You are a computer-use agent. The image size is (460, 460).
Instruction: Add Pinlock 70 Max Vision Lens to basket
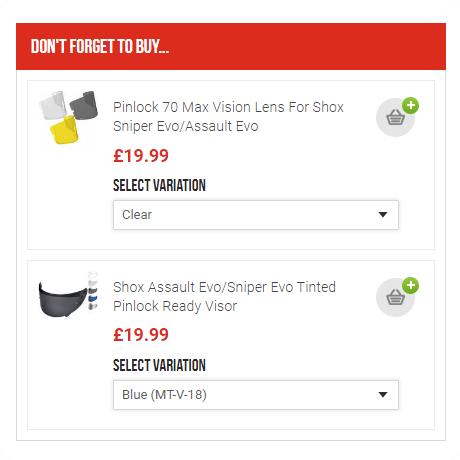395,117
